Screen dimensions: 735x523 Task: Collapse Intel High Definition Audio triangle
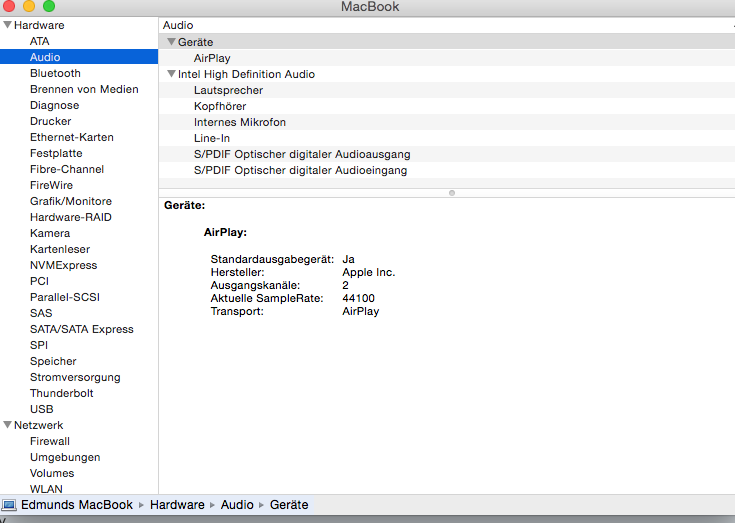coord(171,74)
